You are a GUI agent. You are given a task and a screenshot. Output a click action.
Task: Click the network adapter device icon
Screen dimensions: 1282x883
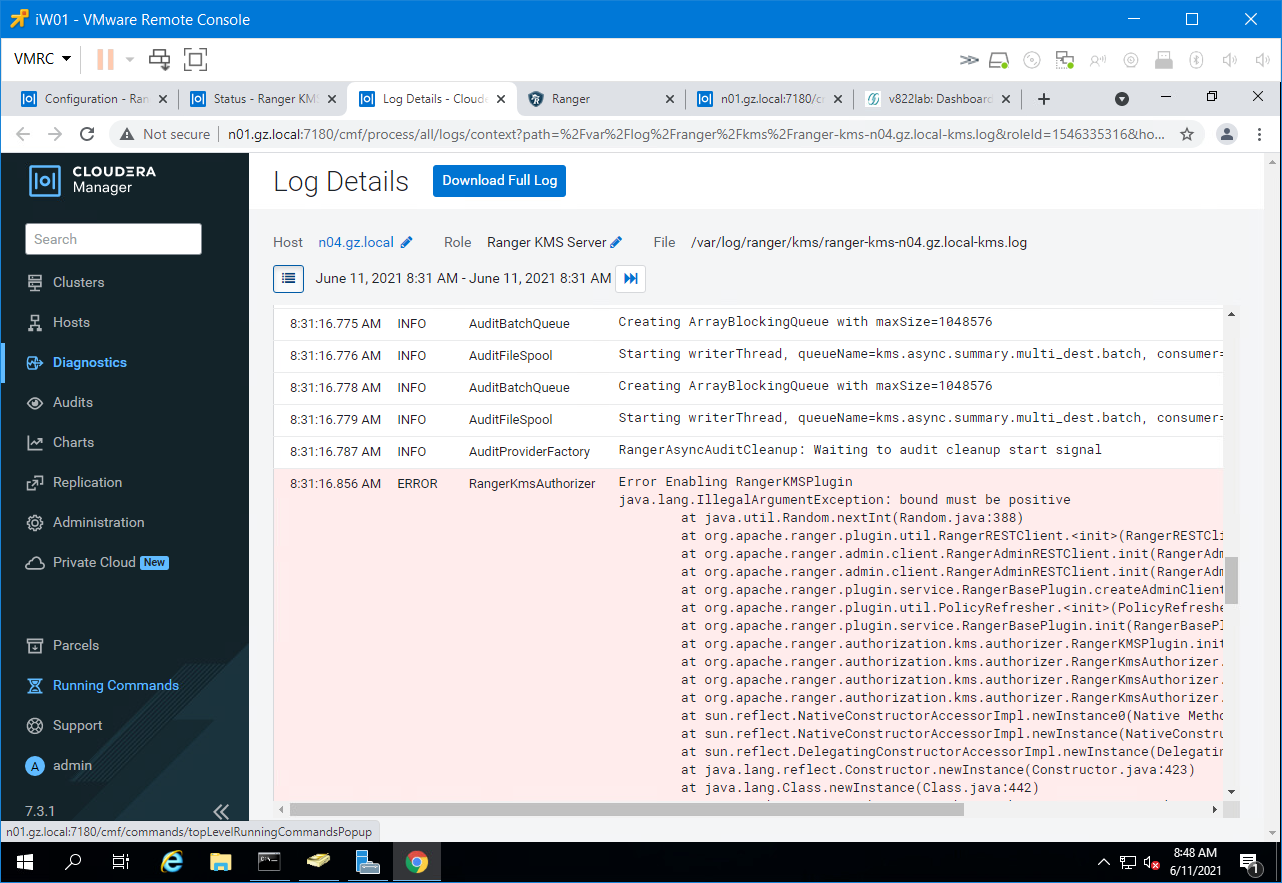point(1063,60)
